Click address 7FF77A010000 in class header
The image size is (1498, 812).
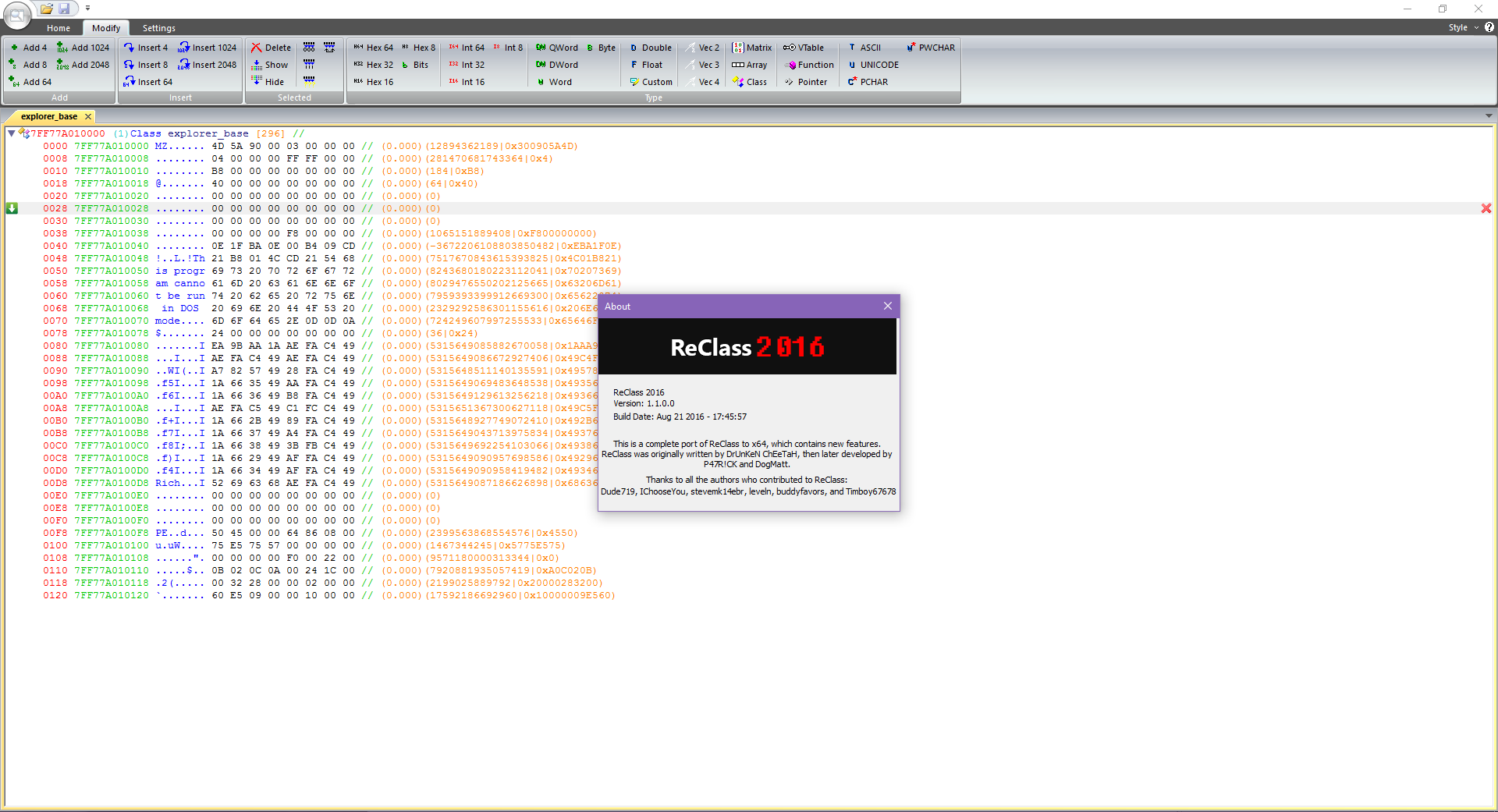click(67, 133)
